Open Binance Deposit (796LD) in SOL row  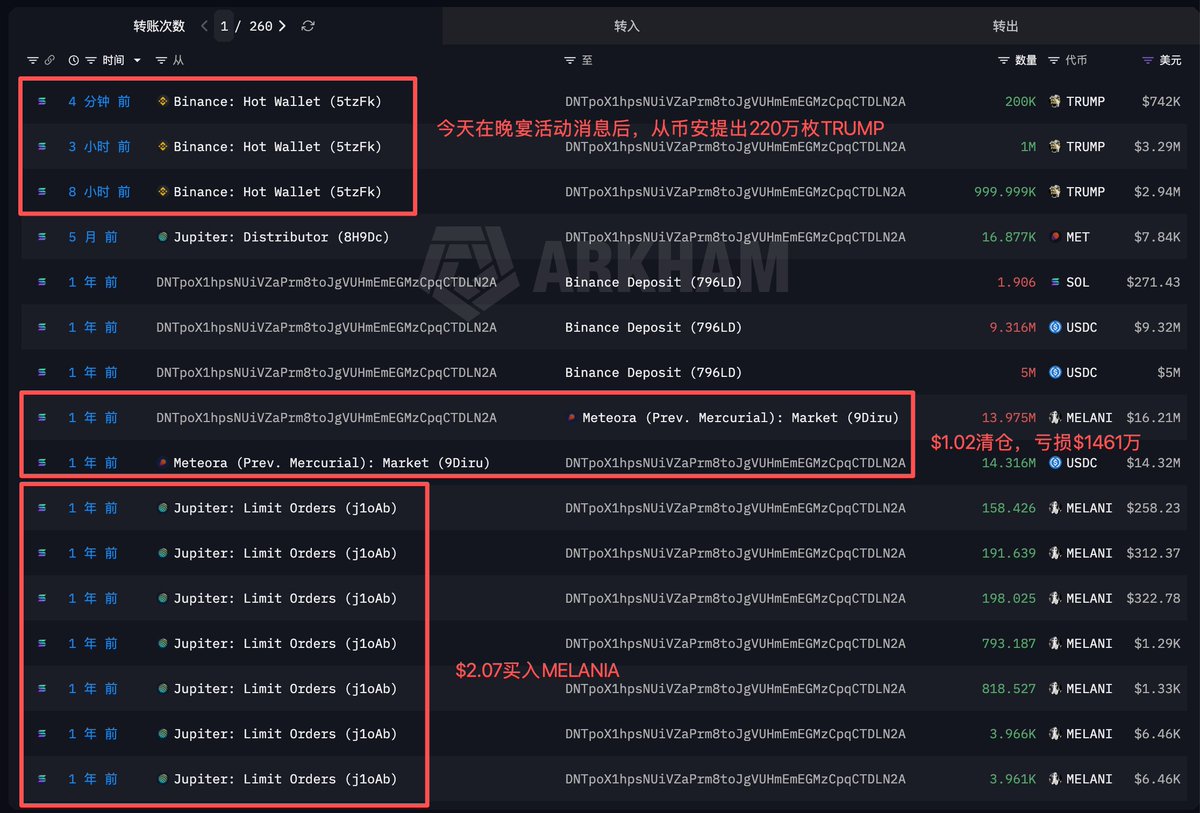(653, 282)
